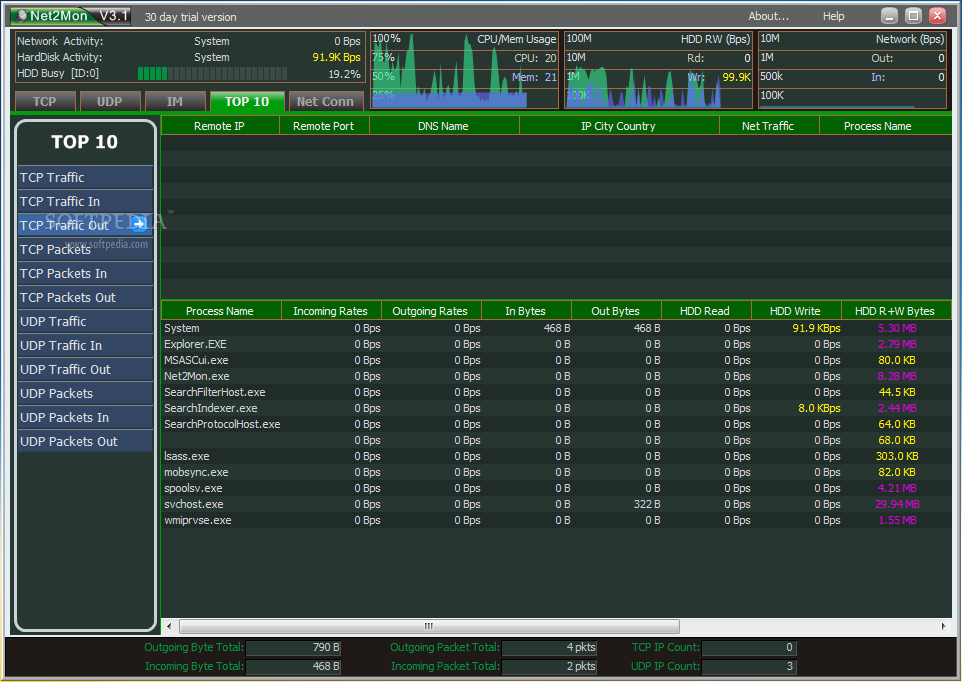Click the CPU/Mem Usage graph

click(464, 70)
